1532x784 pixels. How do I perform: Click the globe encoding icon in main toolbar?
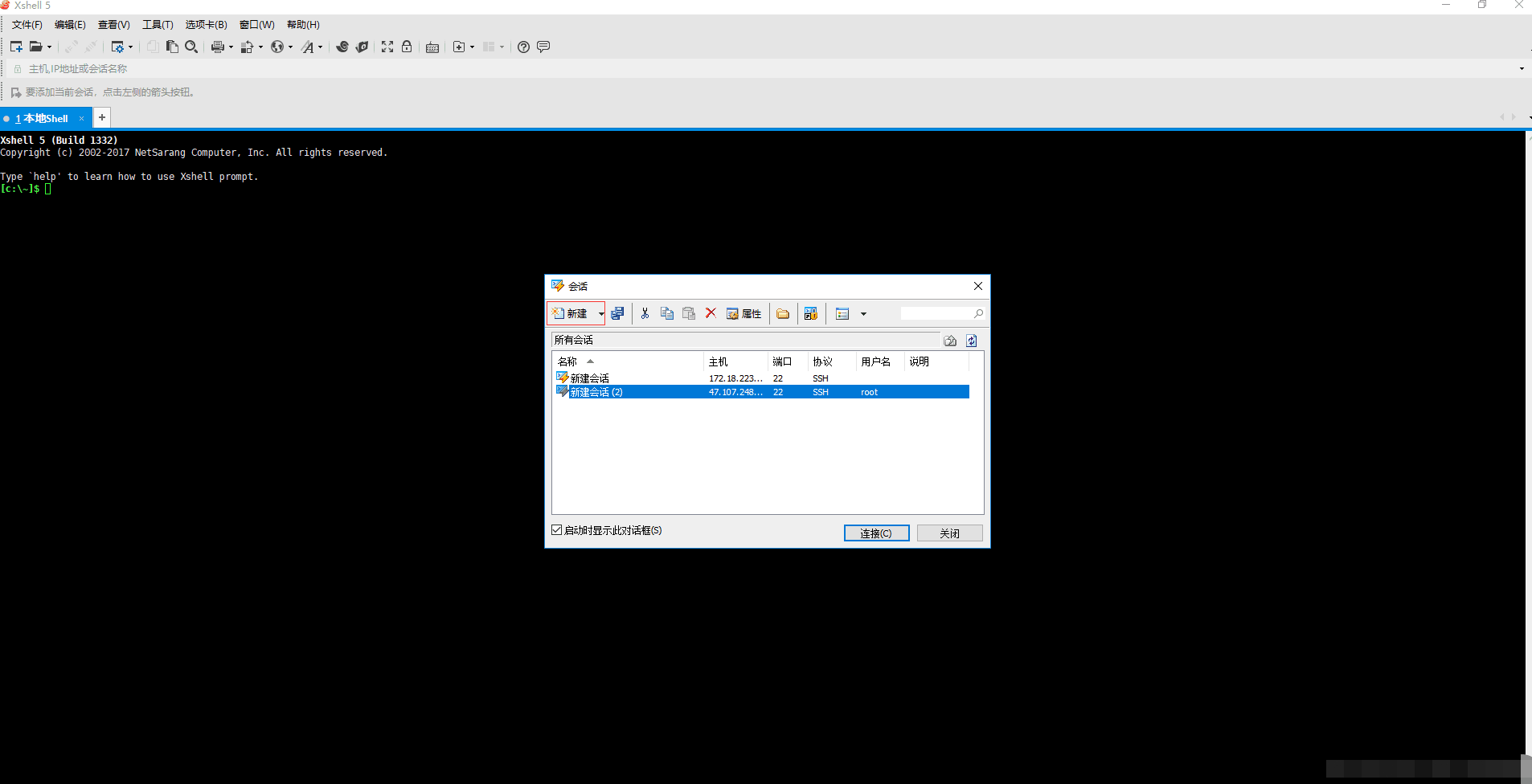(x=277, y=47)
